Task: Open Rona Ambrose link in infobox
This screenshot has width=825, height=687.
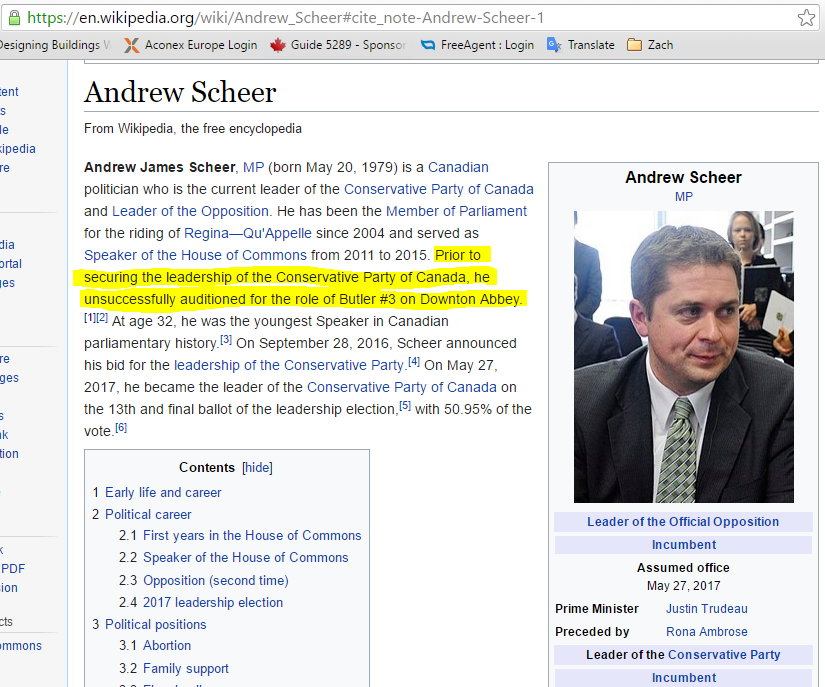Action: pyautogui.click(x=707, y=632)
